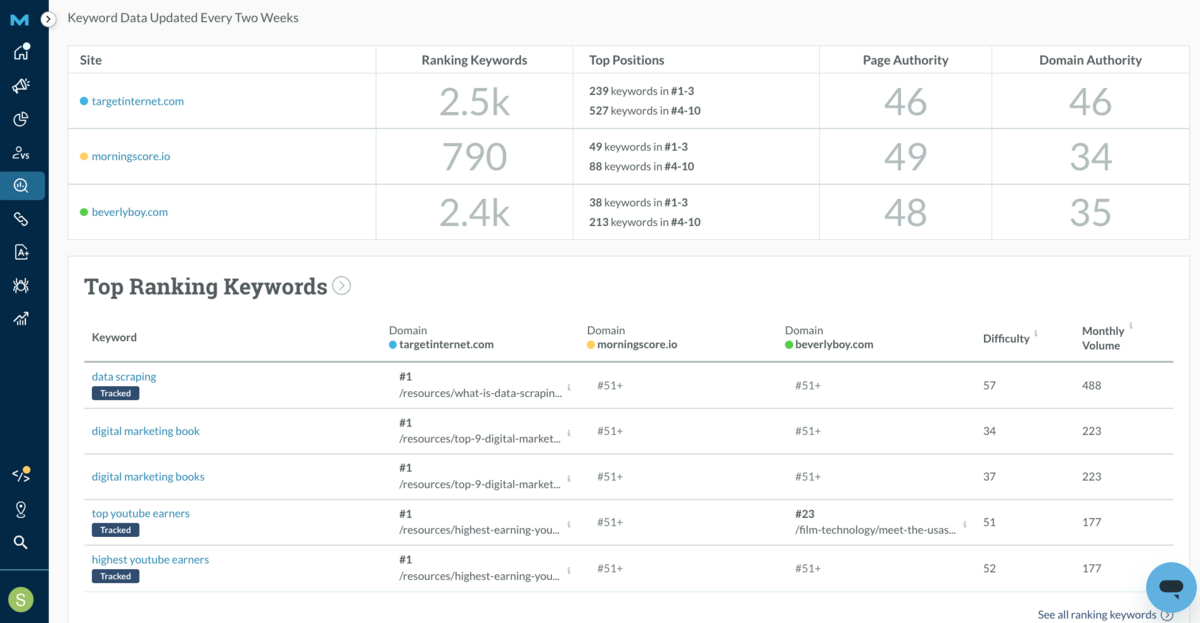Screen dimensions: 1200x623
Task: Click the Monthly Volume column header
Action: 1103,338
